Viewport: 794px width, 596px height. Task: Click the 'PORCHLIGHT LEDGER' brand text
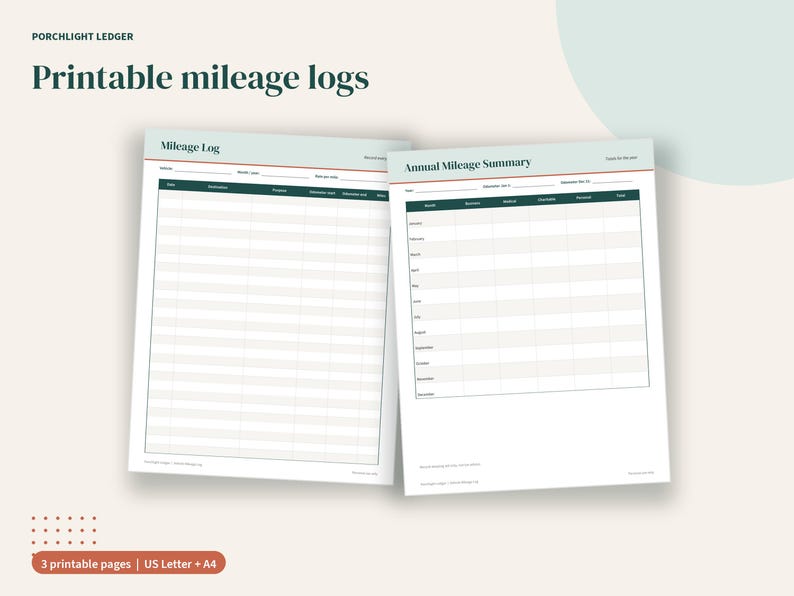coord(83,36)
